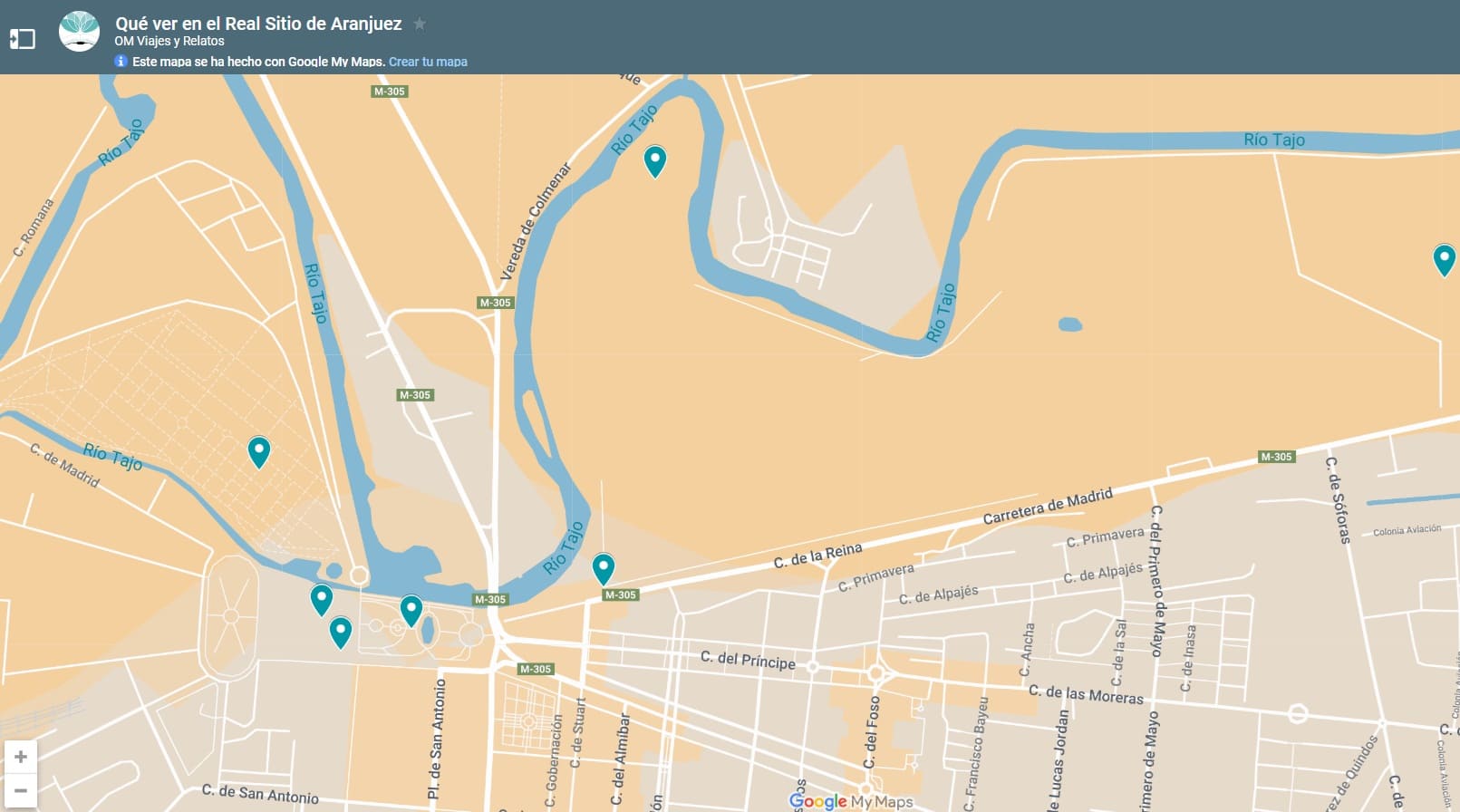Click the 'C. del Almíbar' street label
Viewport: 1460px width, 812px height.
(x=620, y=759)
